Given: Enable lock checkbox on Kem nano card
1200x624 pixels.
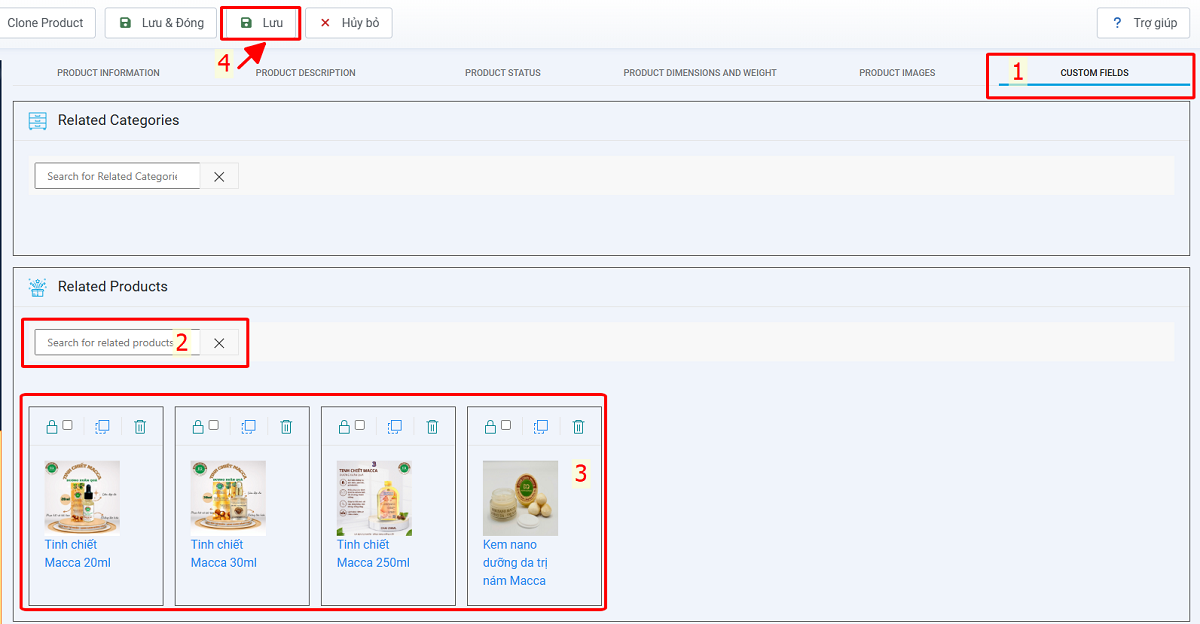Looking at the screenshot, I should (x=505, y=425).
